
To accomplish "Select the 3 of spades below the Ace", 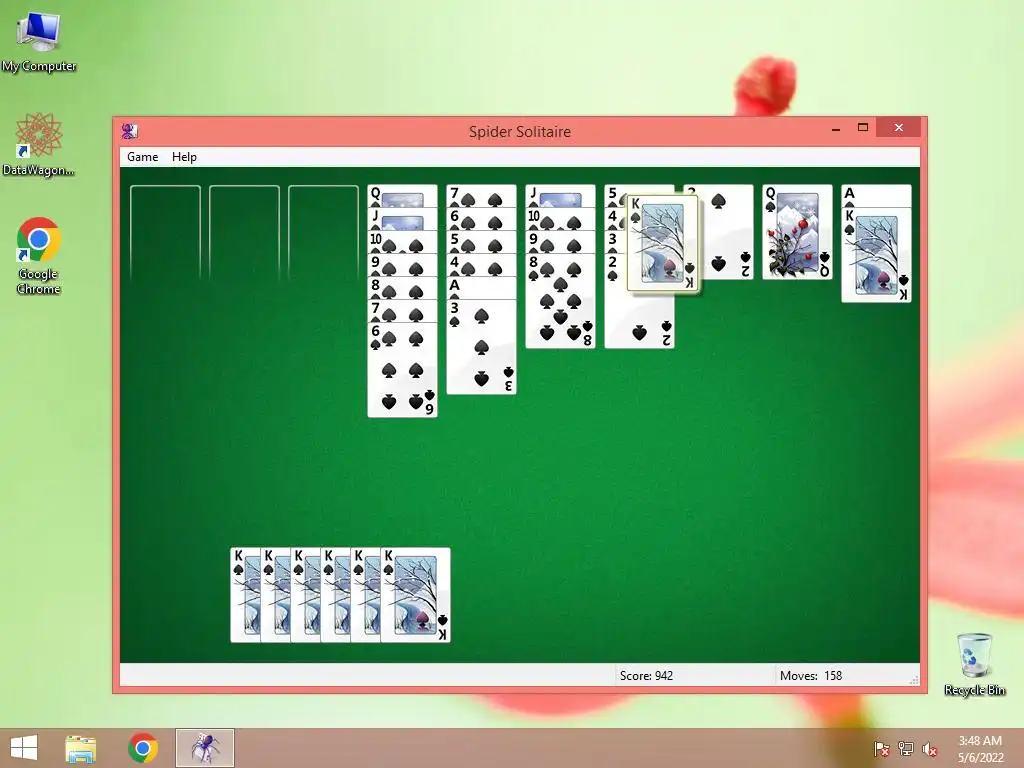I will [x=481, y=347].
